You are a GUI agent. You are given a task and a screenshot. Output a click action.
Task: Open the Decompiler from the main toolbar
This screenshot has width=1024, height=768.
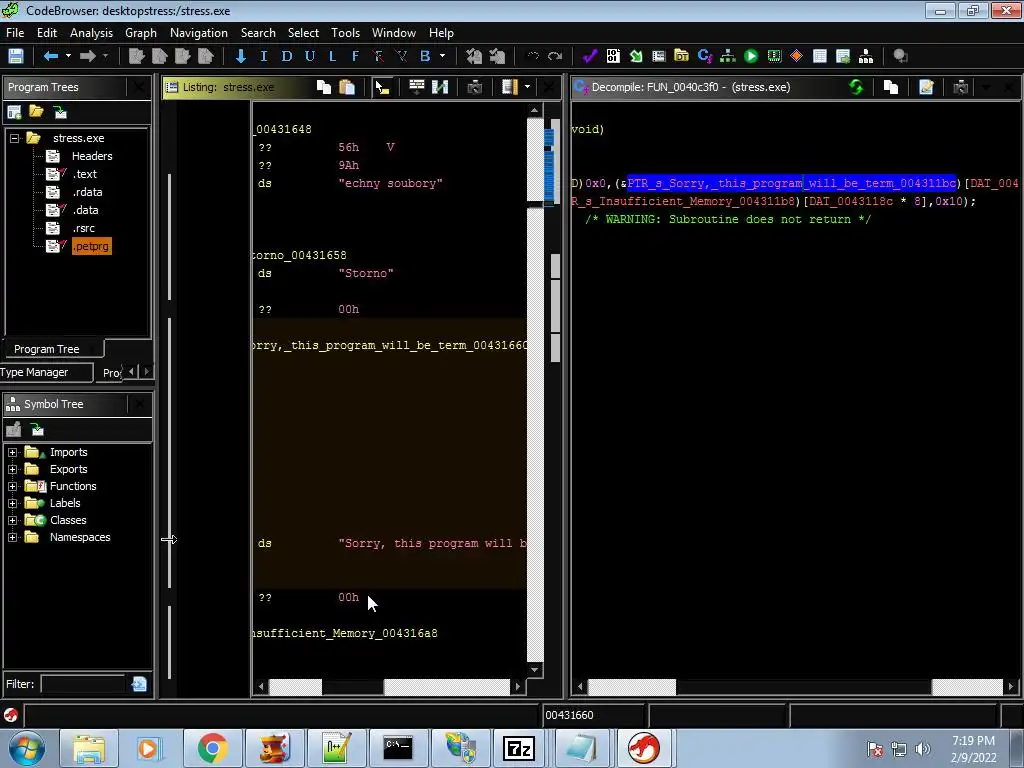tap(705, 56)
